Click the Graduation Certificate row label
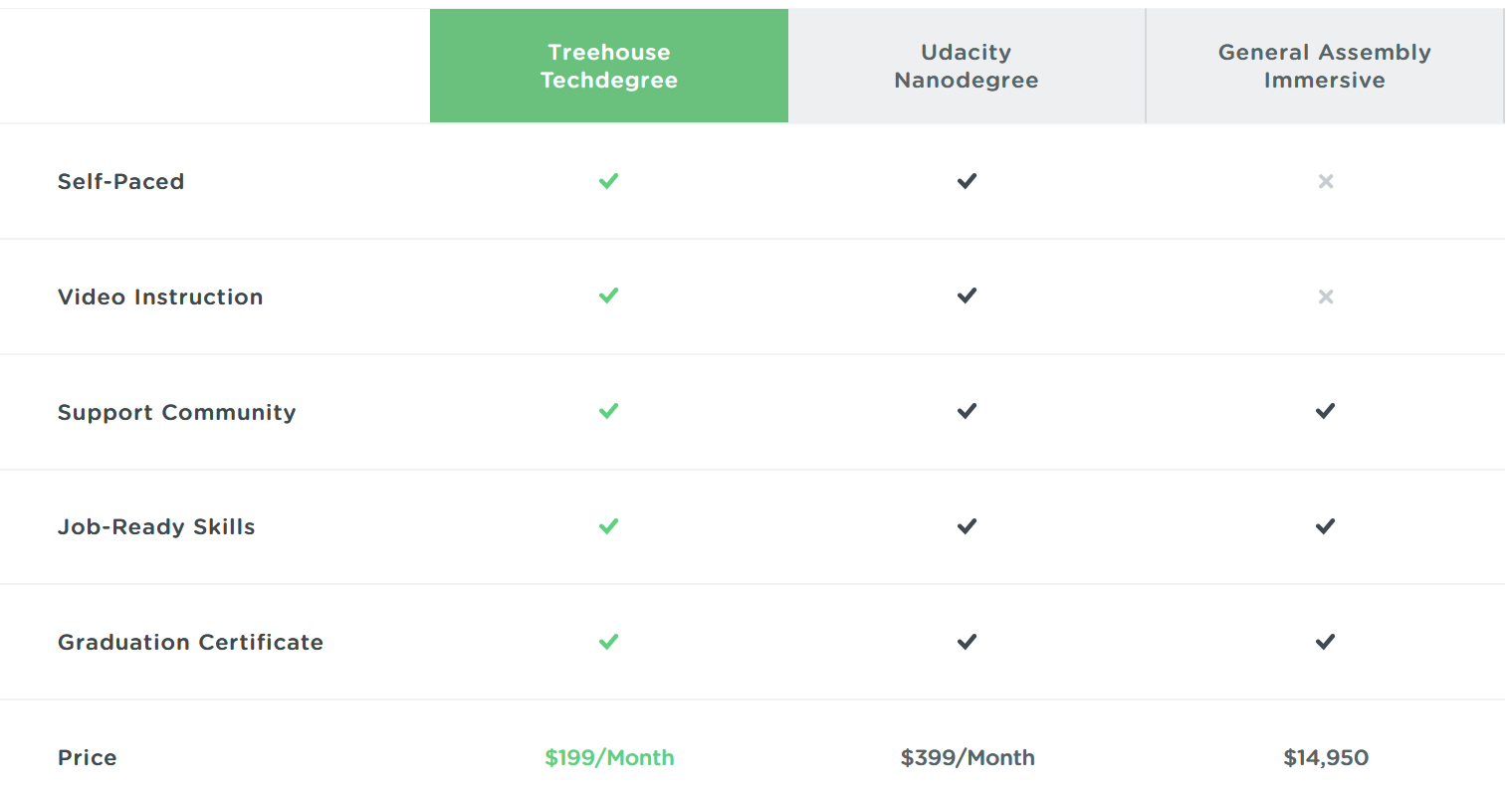 coord(190,643)
